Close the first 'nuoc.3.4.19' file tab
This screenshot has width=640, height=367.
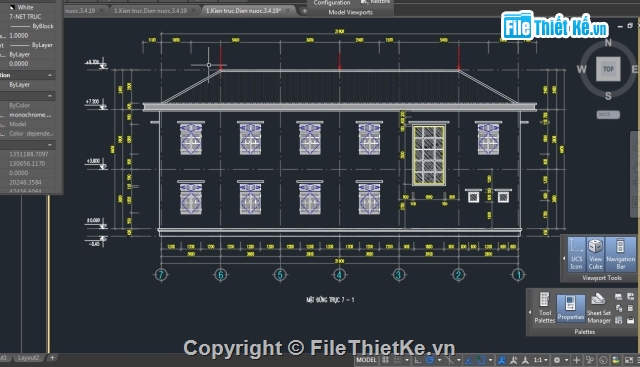tap(102, 11)
